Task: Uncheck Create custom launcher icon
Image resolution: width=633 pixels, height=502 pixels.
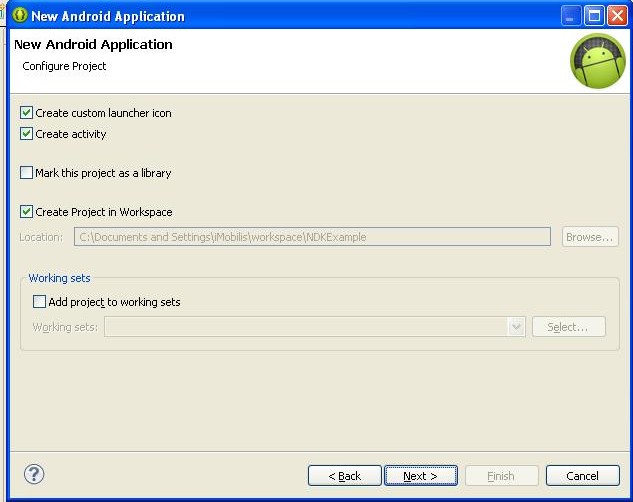Action: (x=26, y=113)
